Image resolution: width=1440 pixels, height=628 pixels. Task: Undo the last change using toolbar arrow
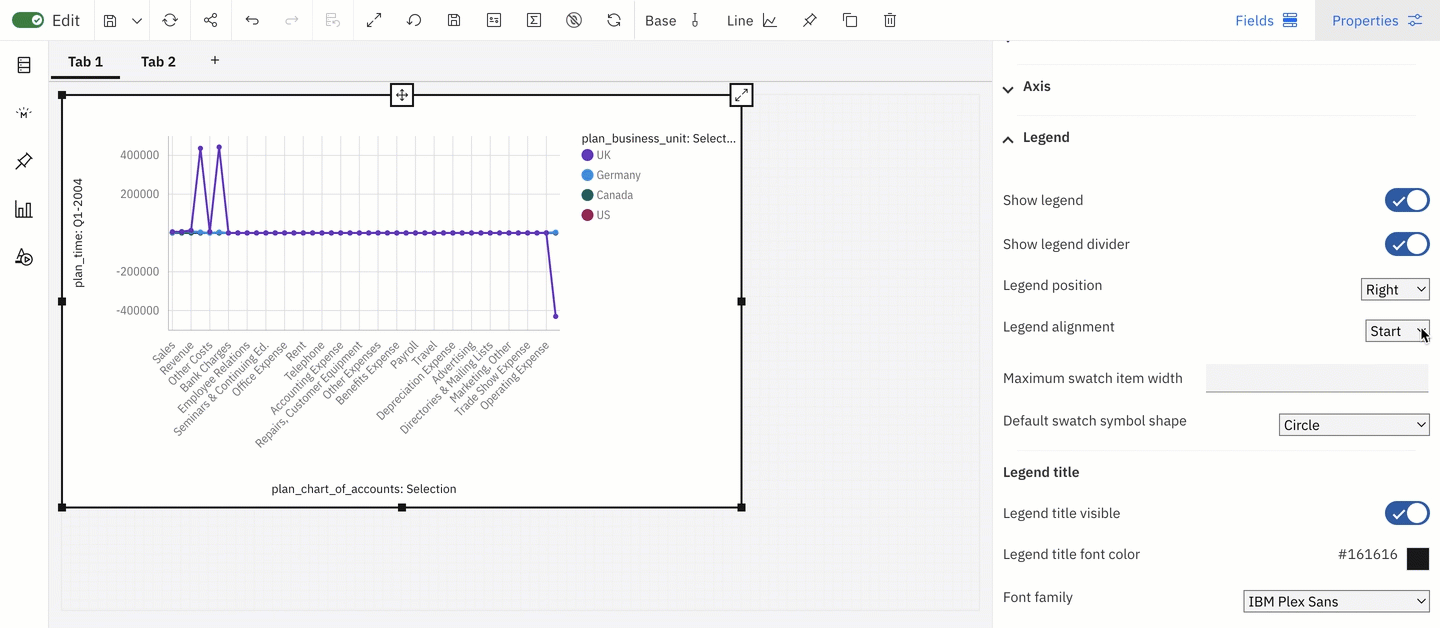253,20
